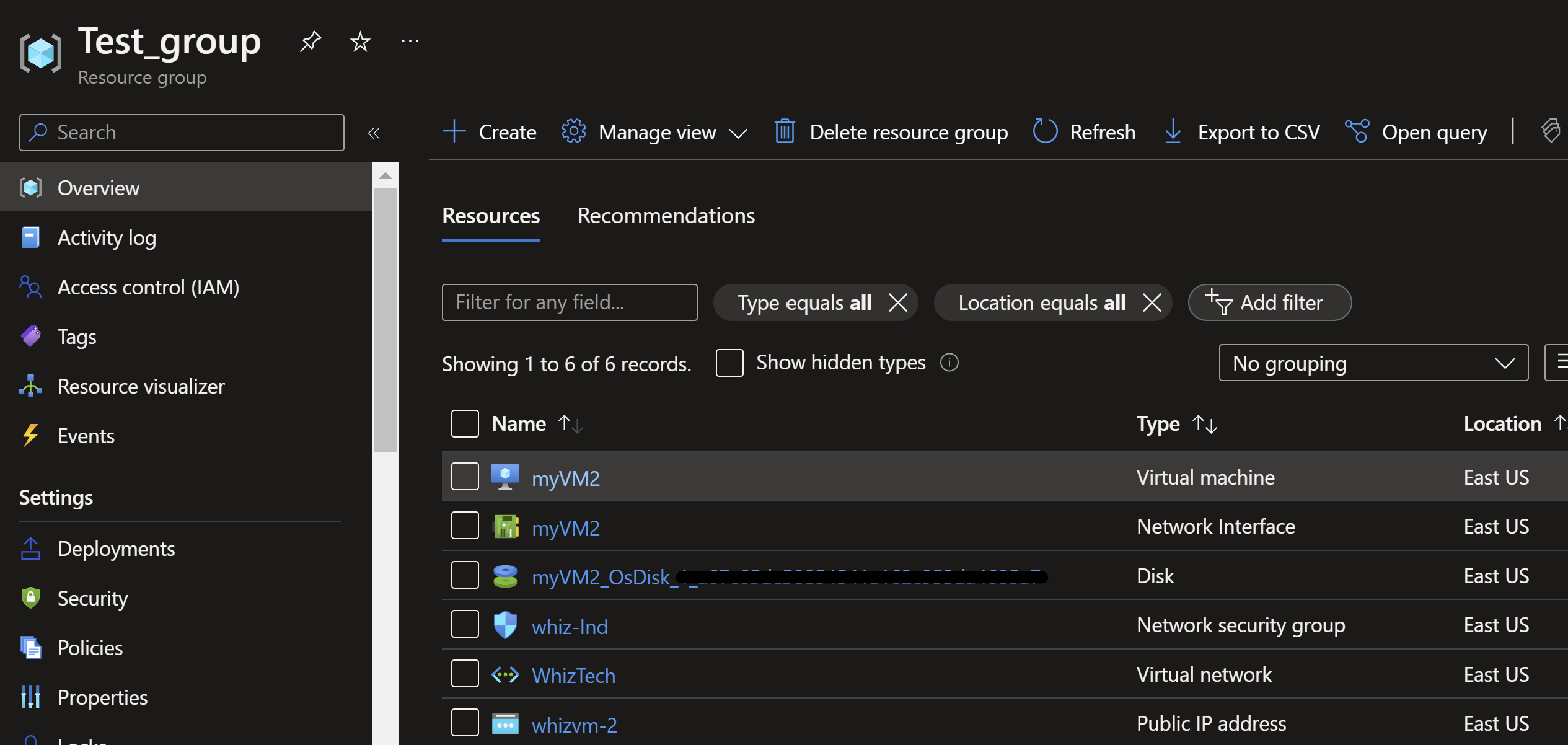The height and width of the screenshot is (745, 1568).
Task: Click the Delete resource group trash icon
Action: [x=785, y=132]
